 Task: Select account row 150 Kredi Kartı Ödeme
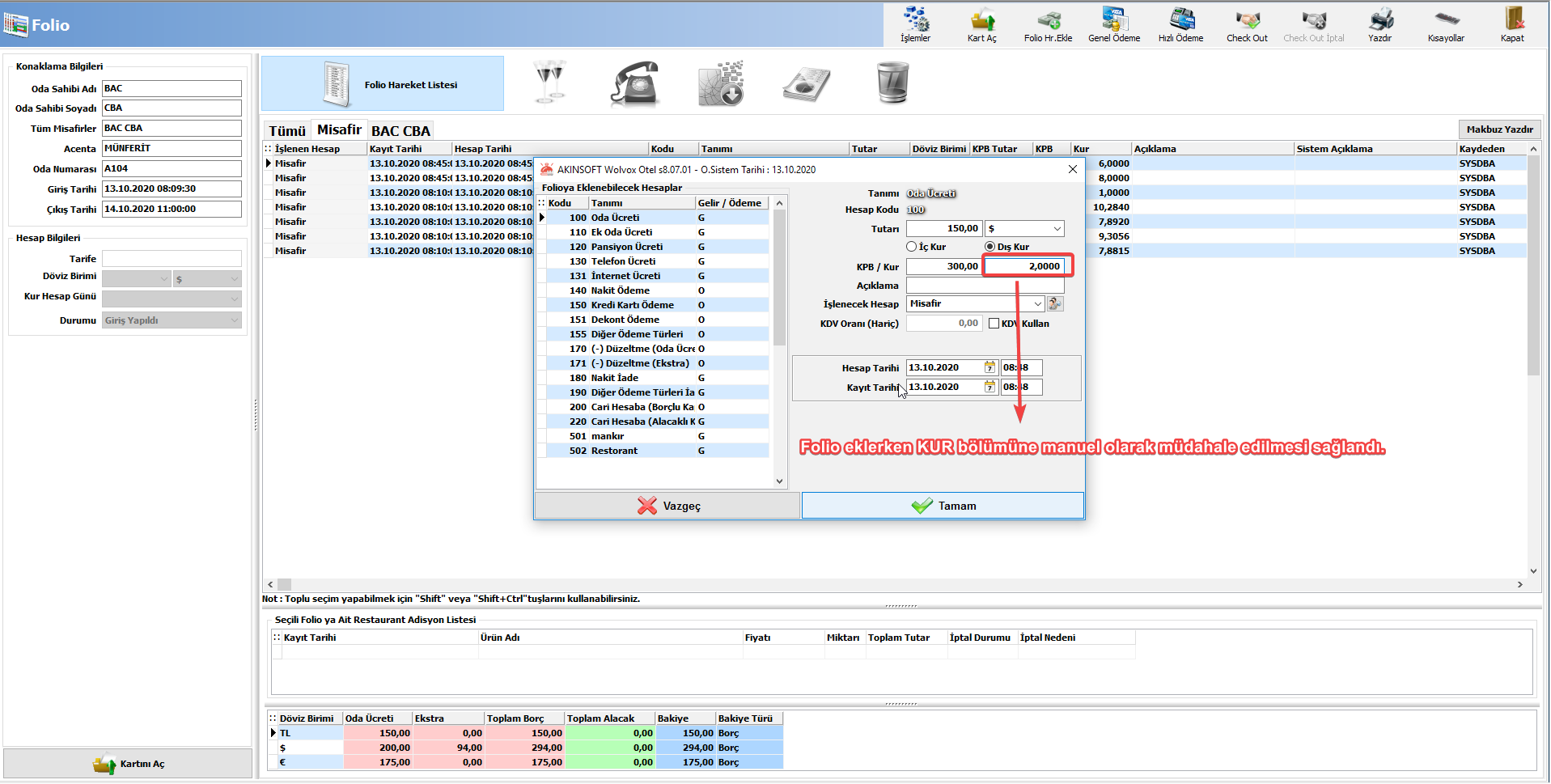[x=657, y=305]
